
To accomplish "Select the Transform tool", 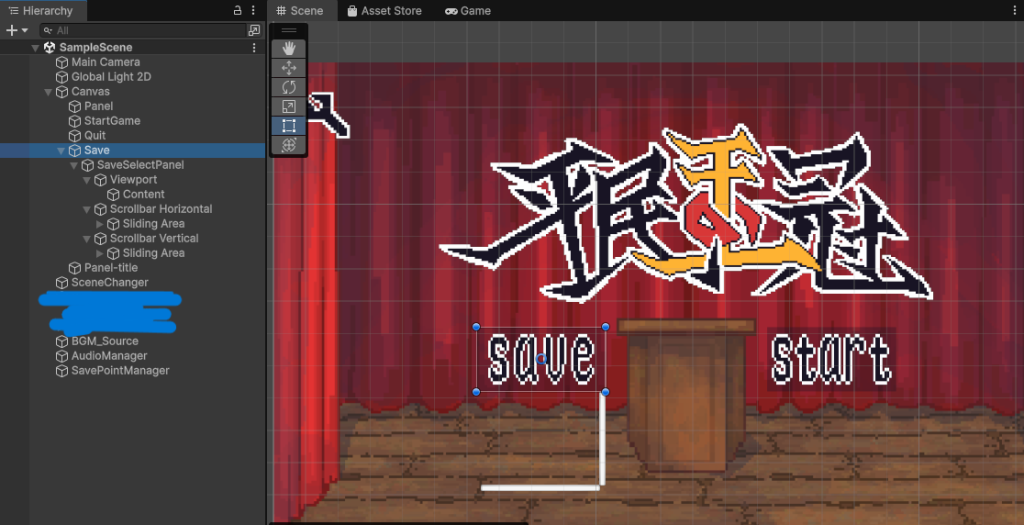I will pyautogui.click(x=289, y=146).
